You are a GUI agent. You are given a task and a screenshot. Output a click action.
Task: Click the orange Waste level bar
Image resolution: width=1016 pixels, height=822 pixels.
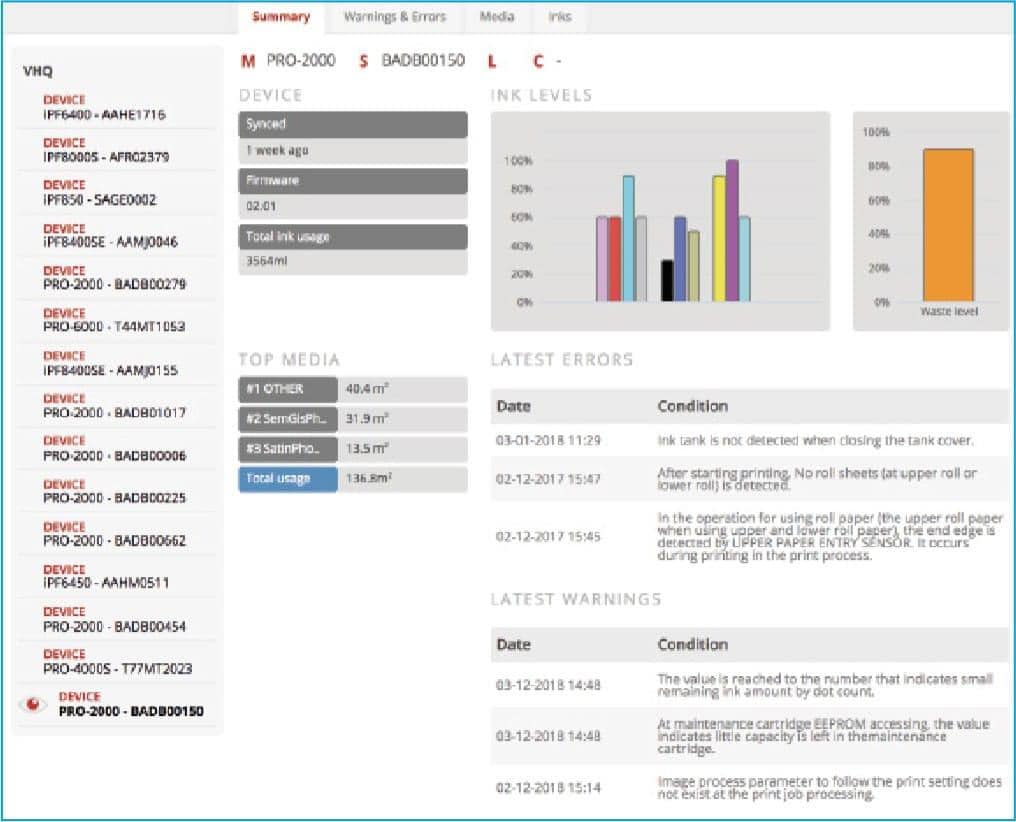(x=948, y=225)
